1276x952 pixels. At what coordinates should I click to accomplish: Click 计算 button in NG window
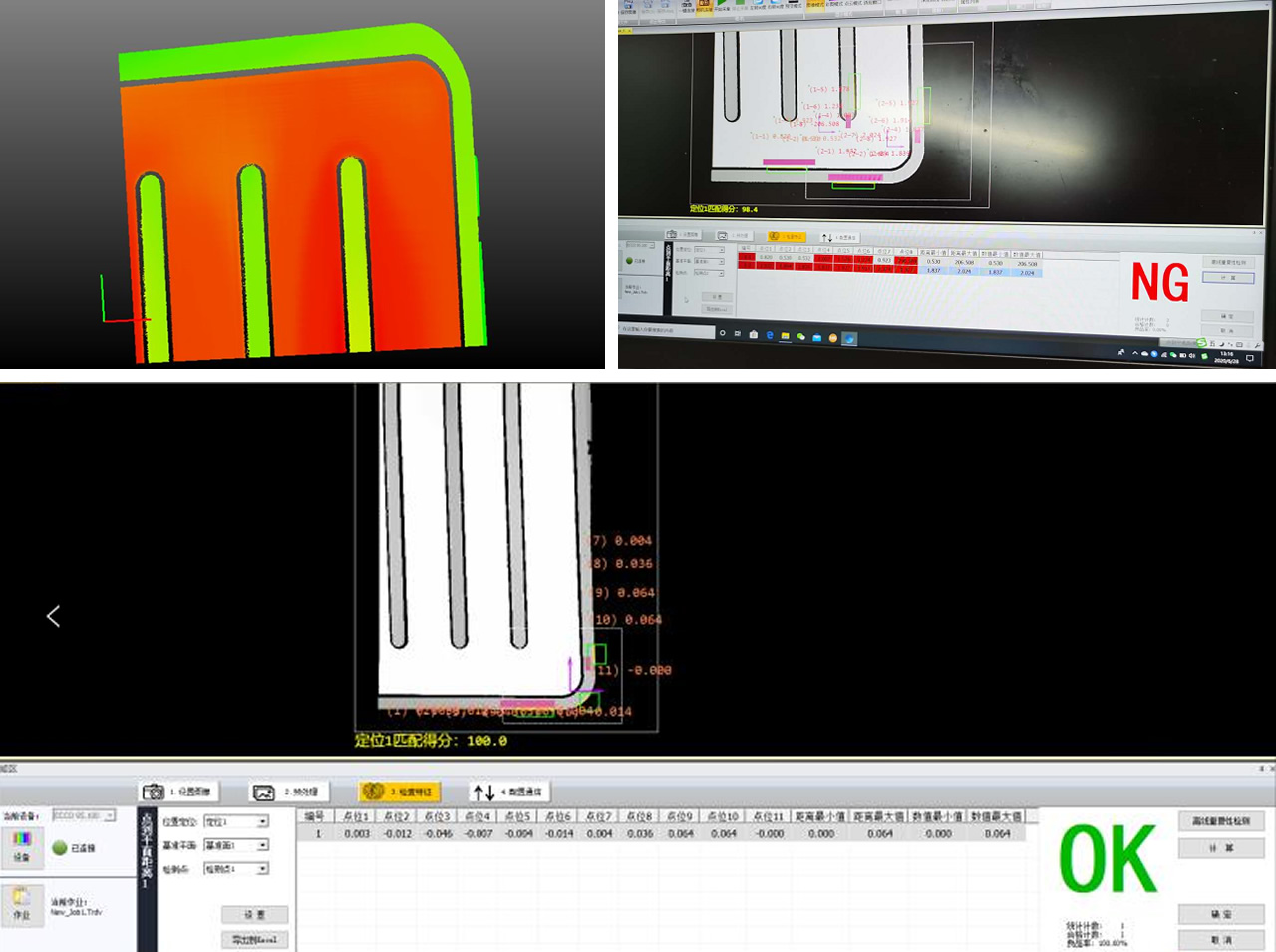(x=1228, y=278)
